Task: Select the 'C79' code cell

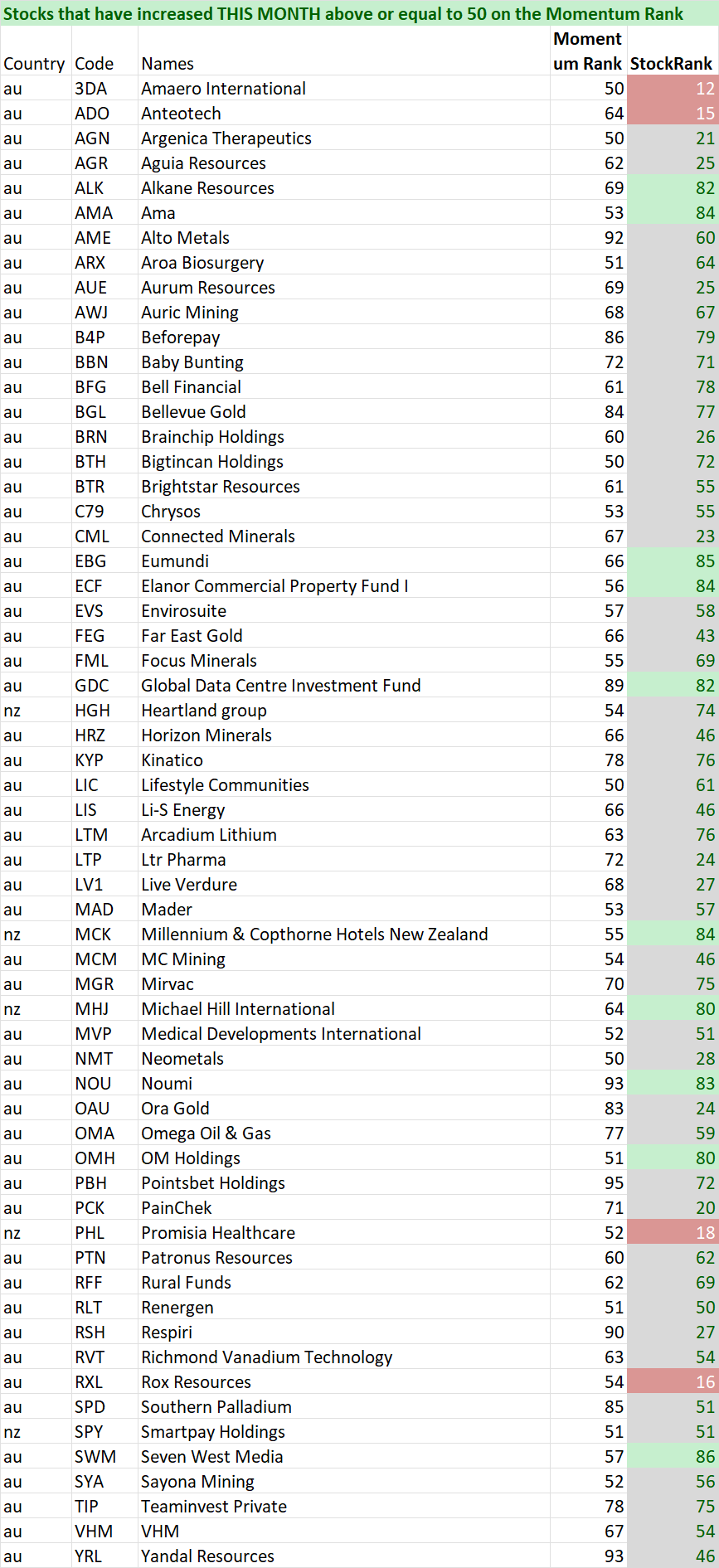Action: click(104, 511)
